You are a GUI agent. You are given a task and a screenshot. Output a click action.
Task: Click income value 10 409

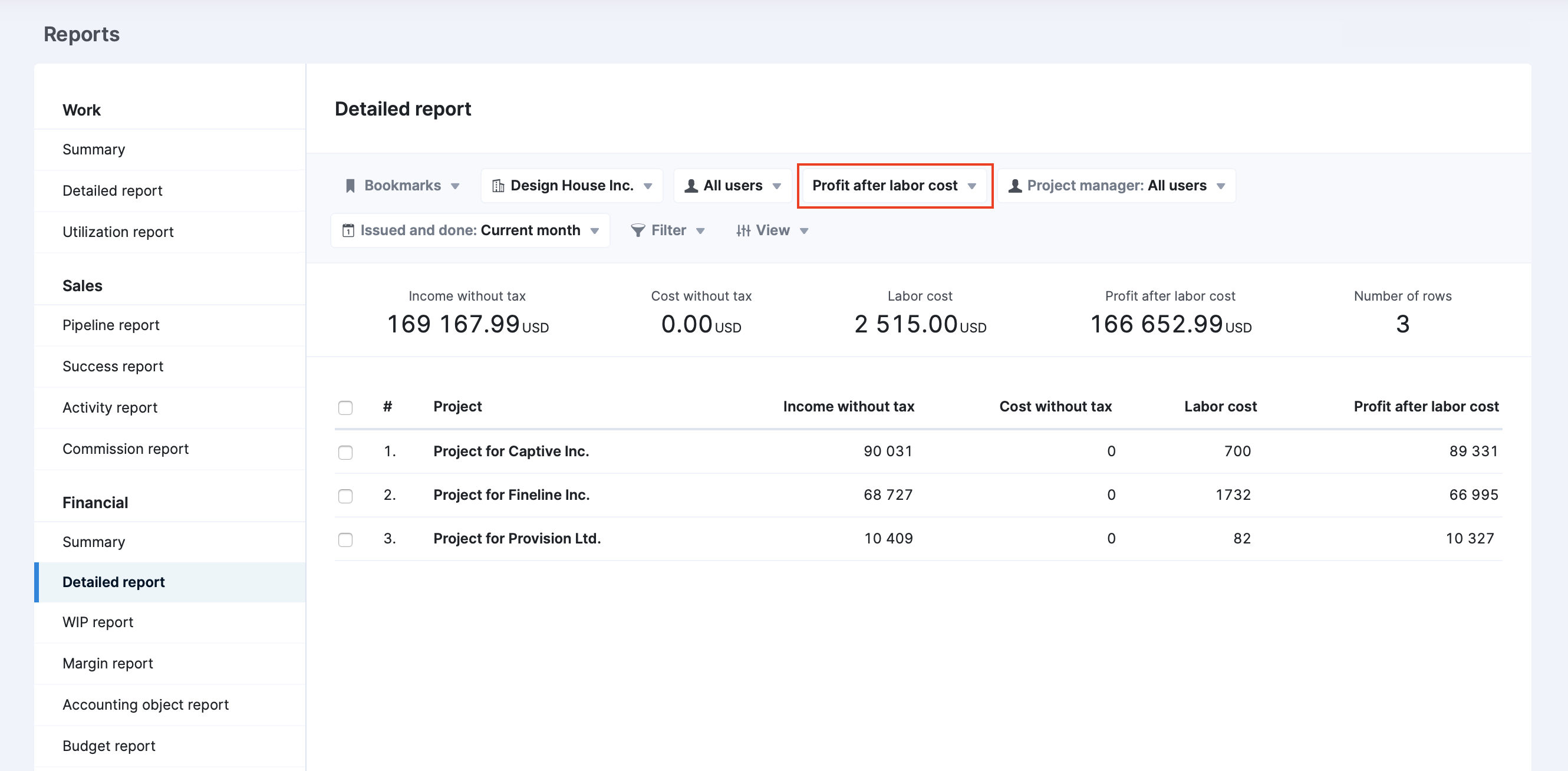888,539
